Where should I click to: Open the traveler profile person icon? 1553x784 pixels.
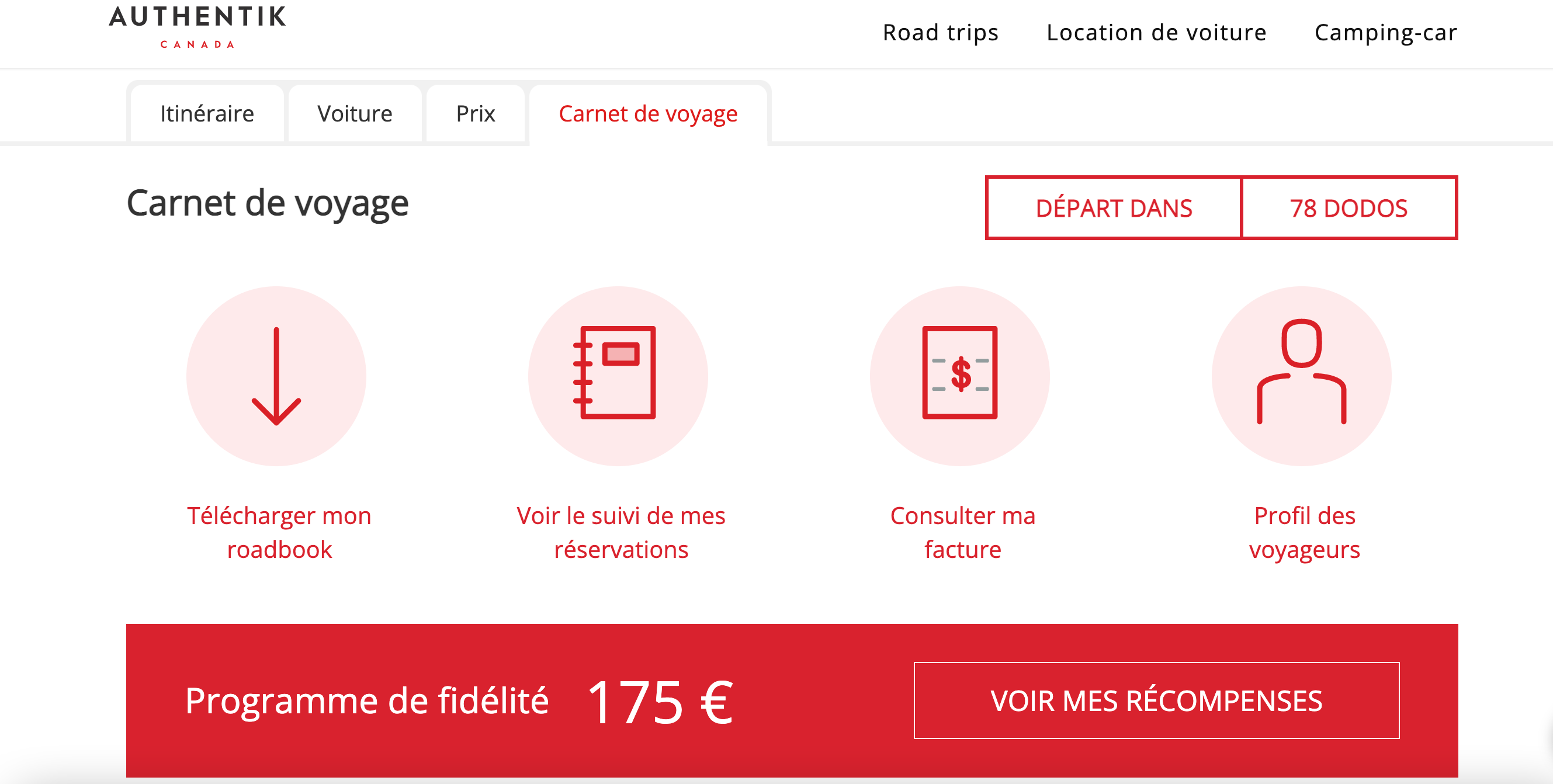[1302, 376]
